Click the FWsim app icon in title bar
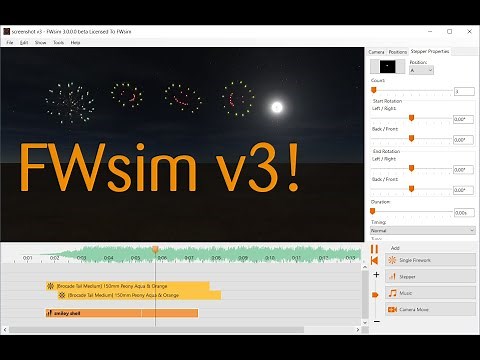480x360 pixels. coord(7,32)
